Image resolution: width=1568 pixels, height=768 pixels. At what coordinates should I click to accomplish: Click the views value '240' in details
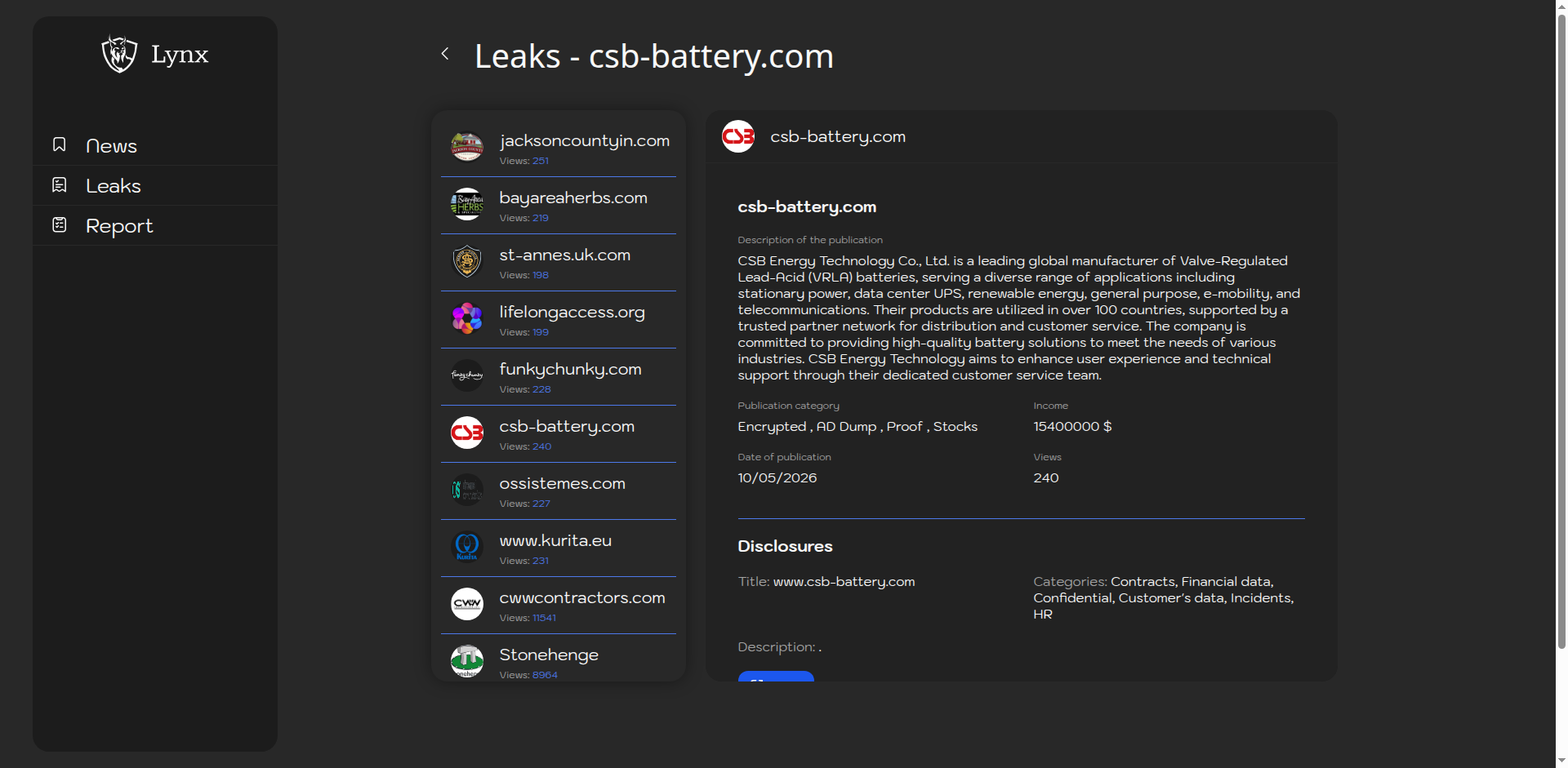point(1046,478)
